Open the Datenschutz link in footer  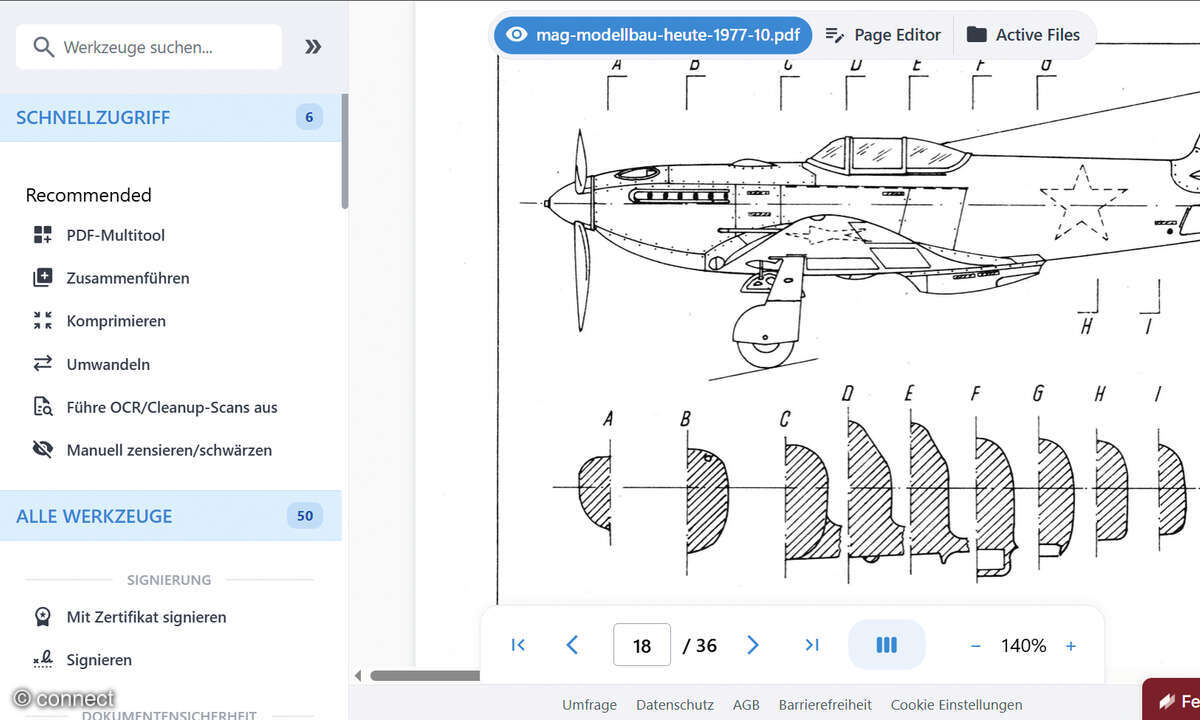tap(674, 705)
